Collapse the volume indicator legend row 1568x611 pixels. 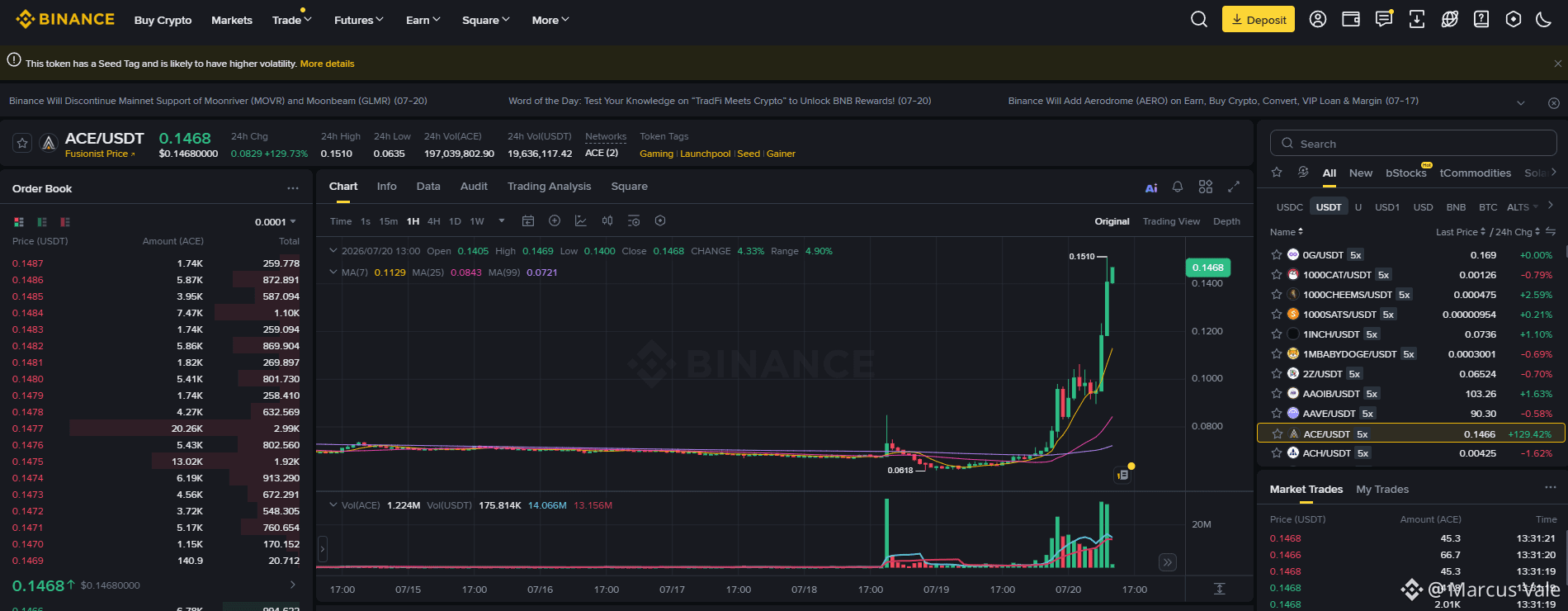[333, 504]
